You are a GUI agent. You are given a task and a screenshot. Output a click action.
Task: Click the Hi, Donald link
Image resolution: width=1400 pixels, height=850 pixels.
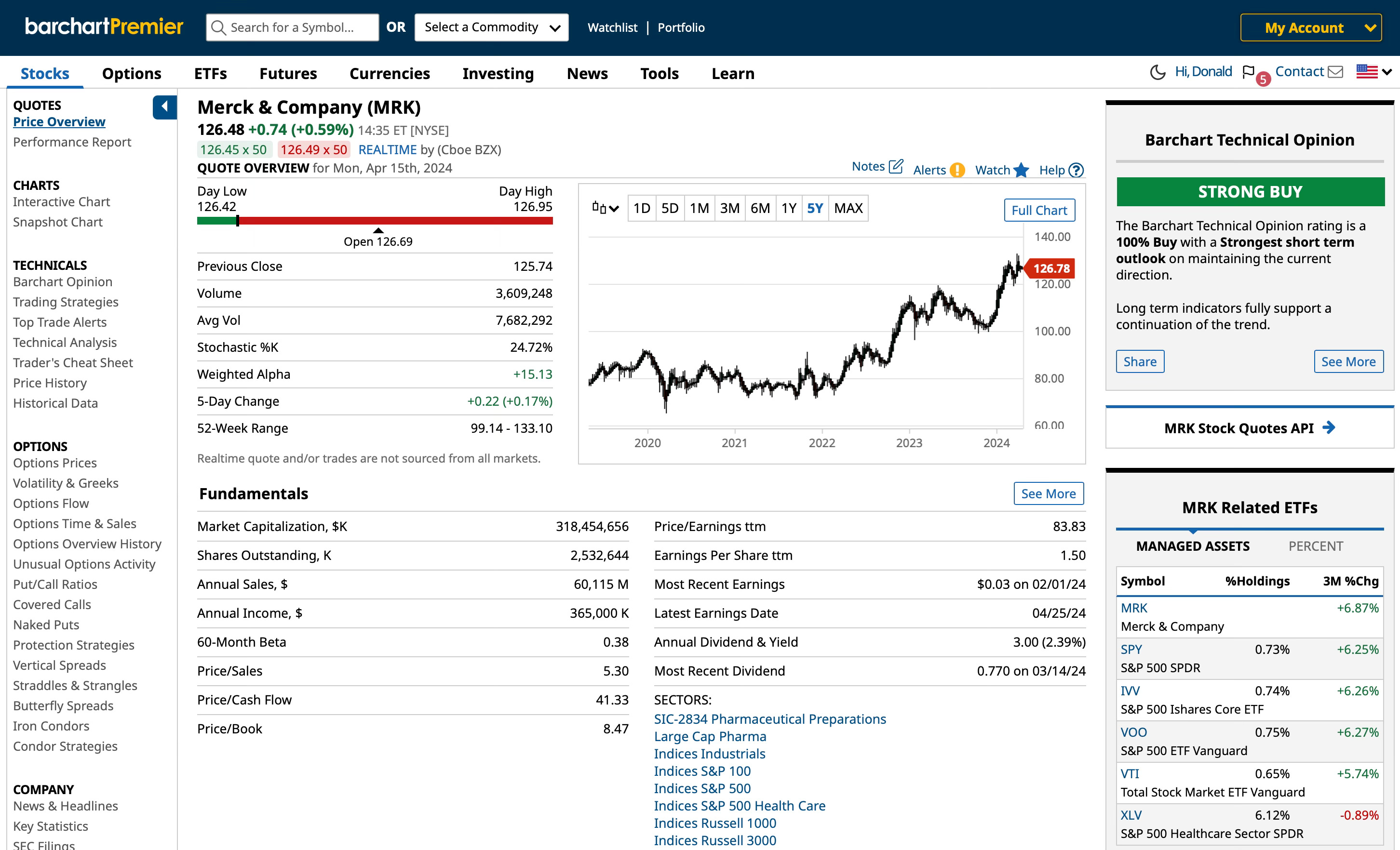click(x=1203, y=71)
